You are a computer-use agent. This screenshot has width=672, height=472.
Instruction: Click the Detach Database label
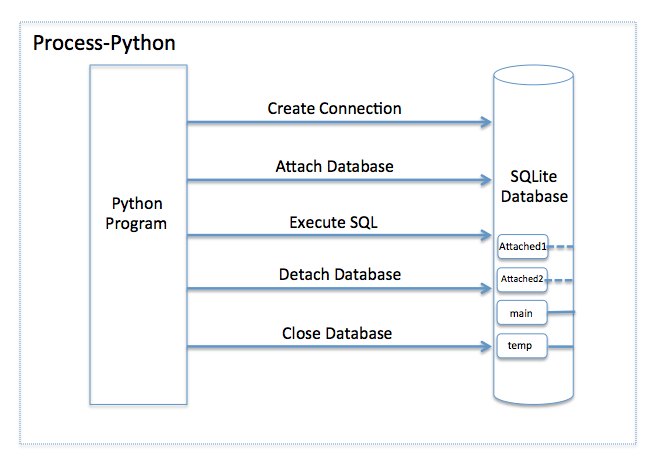340,274
